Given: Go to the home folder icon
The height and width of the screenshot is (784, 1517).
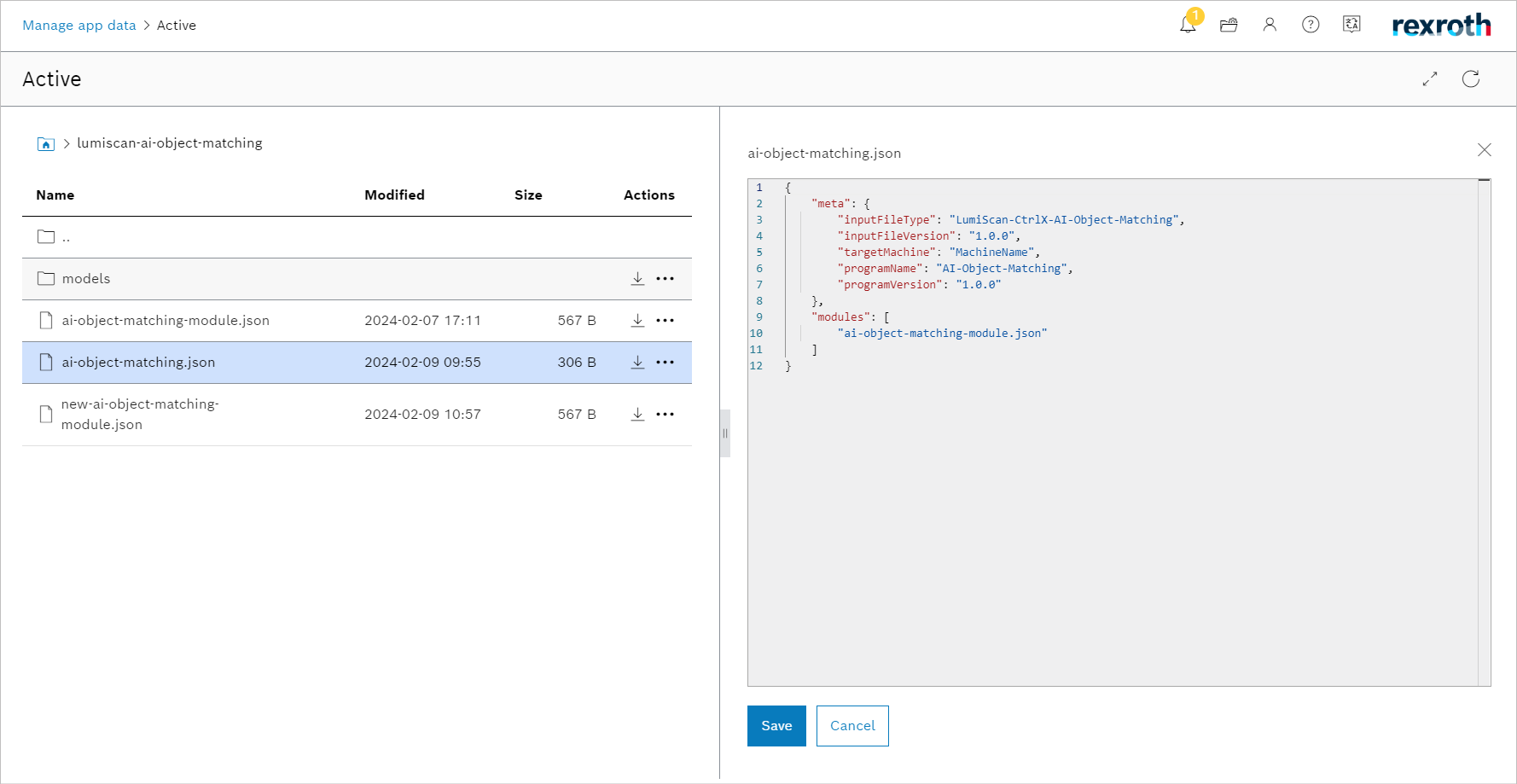Looking at the screenshot, I should point(46,144).
